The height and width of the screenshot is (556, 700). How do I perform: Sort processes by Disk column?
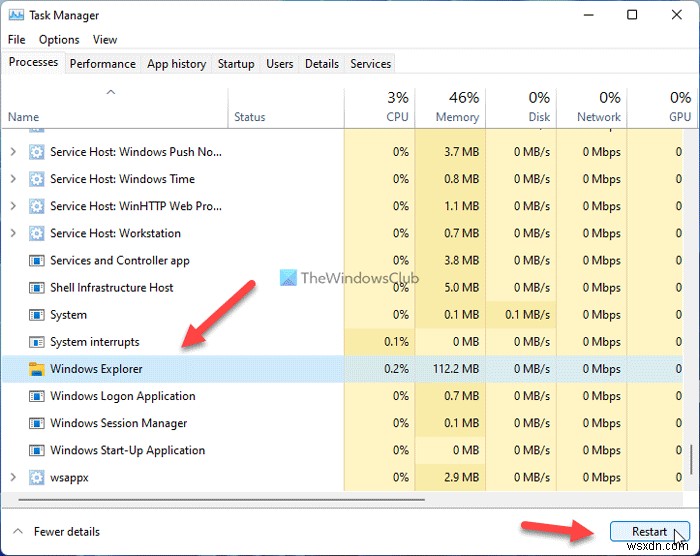(521, 107)
